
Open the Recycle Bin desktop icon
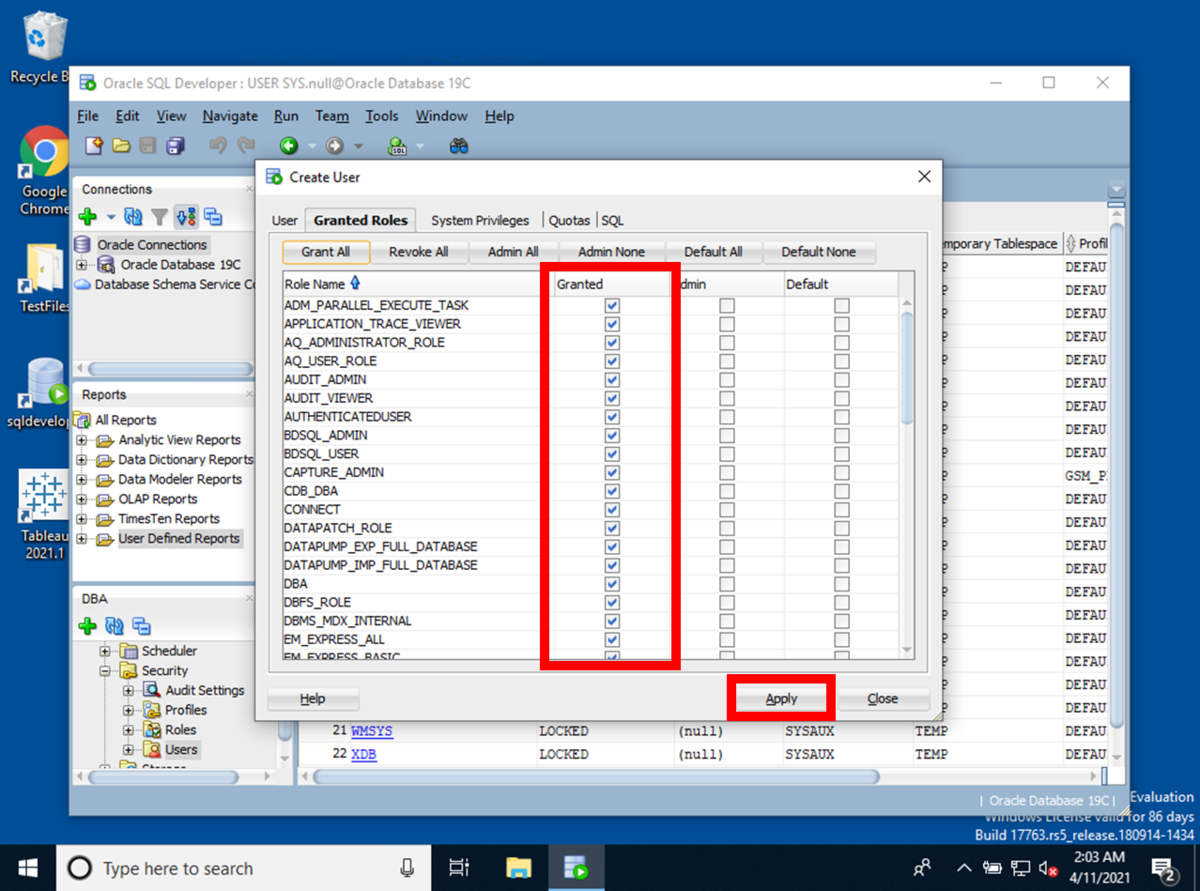44,48
